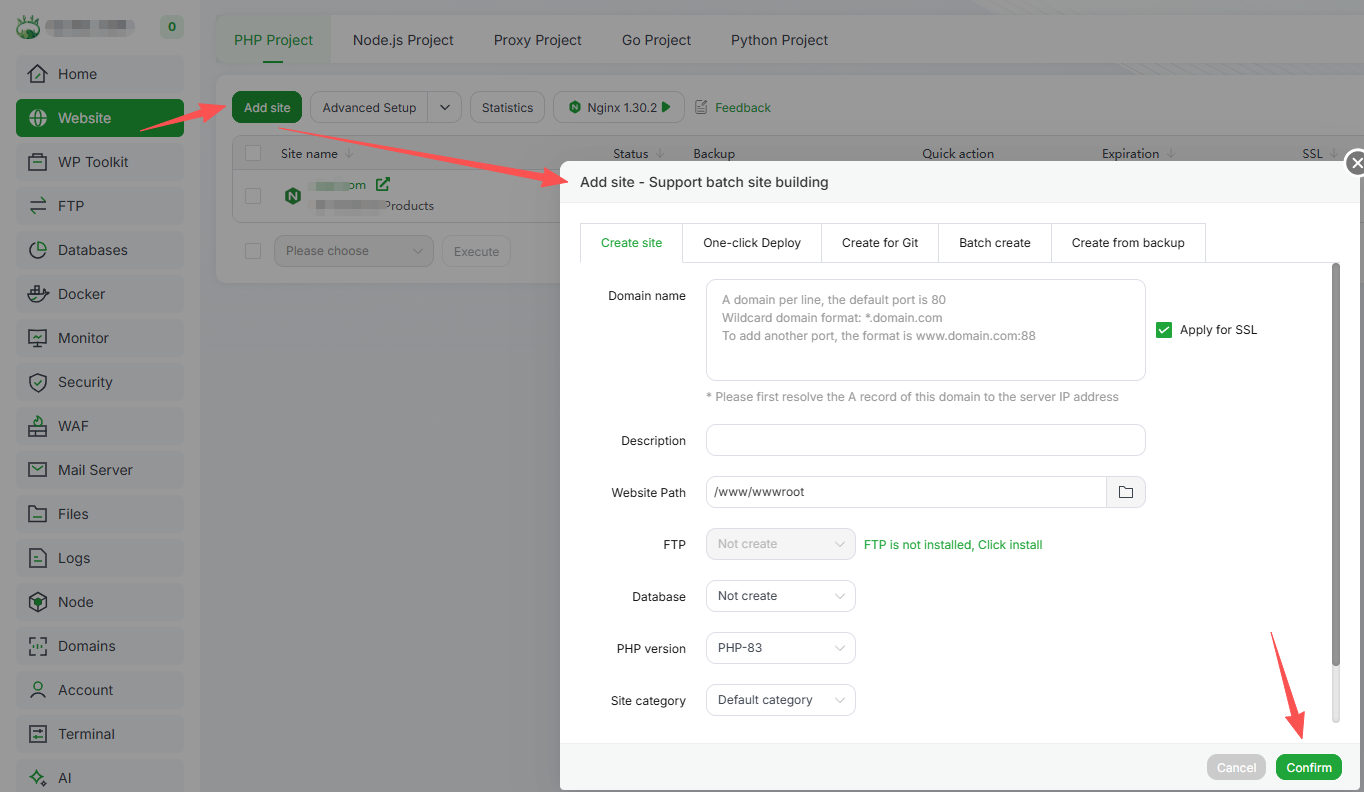Click the Security shield icon
The image size is (1364, 792).
38,382
